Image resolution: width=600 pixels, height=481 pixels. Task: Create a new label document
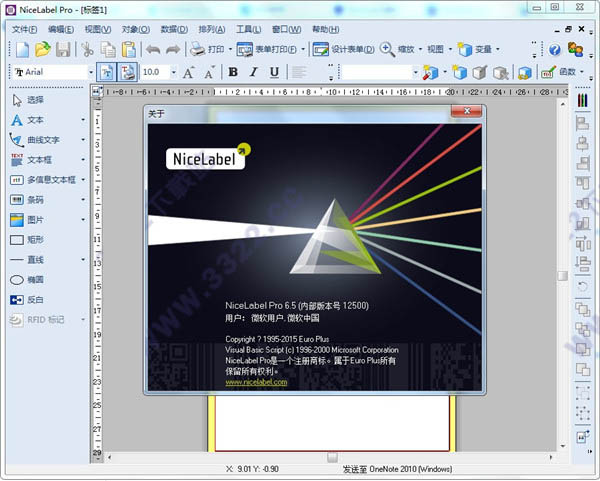[x=22, y=49]
